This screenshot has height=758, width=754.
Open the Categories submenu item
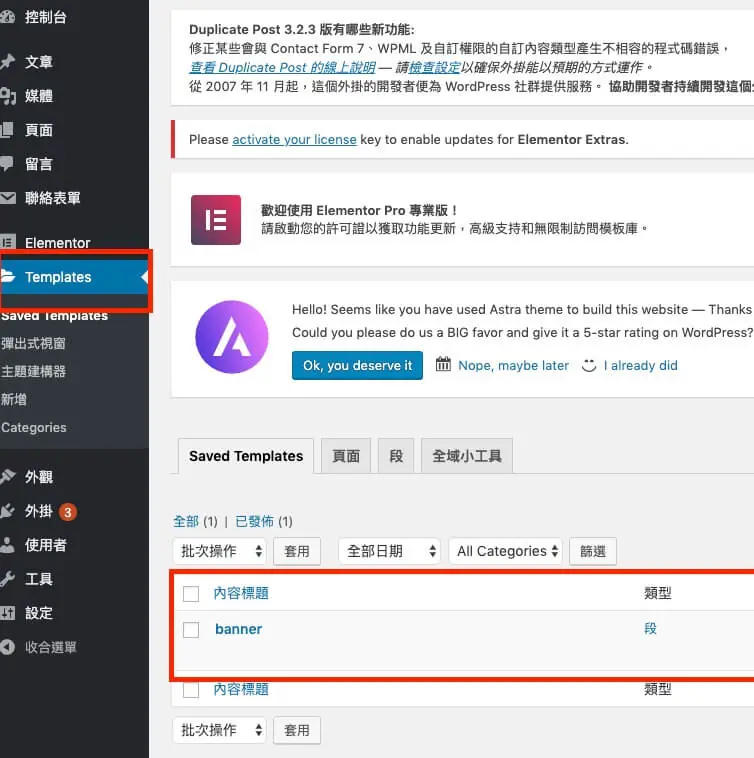(34, 427)
